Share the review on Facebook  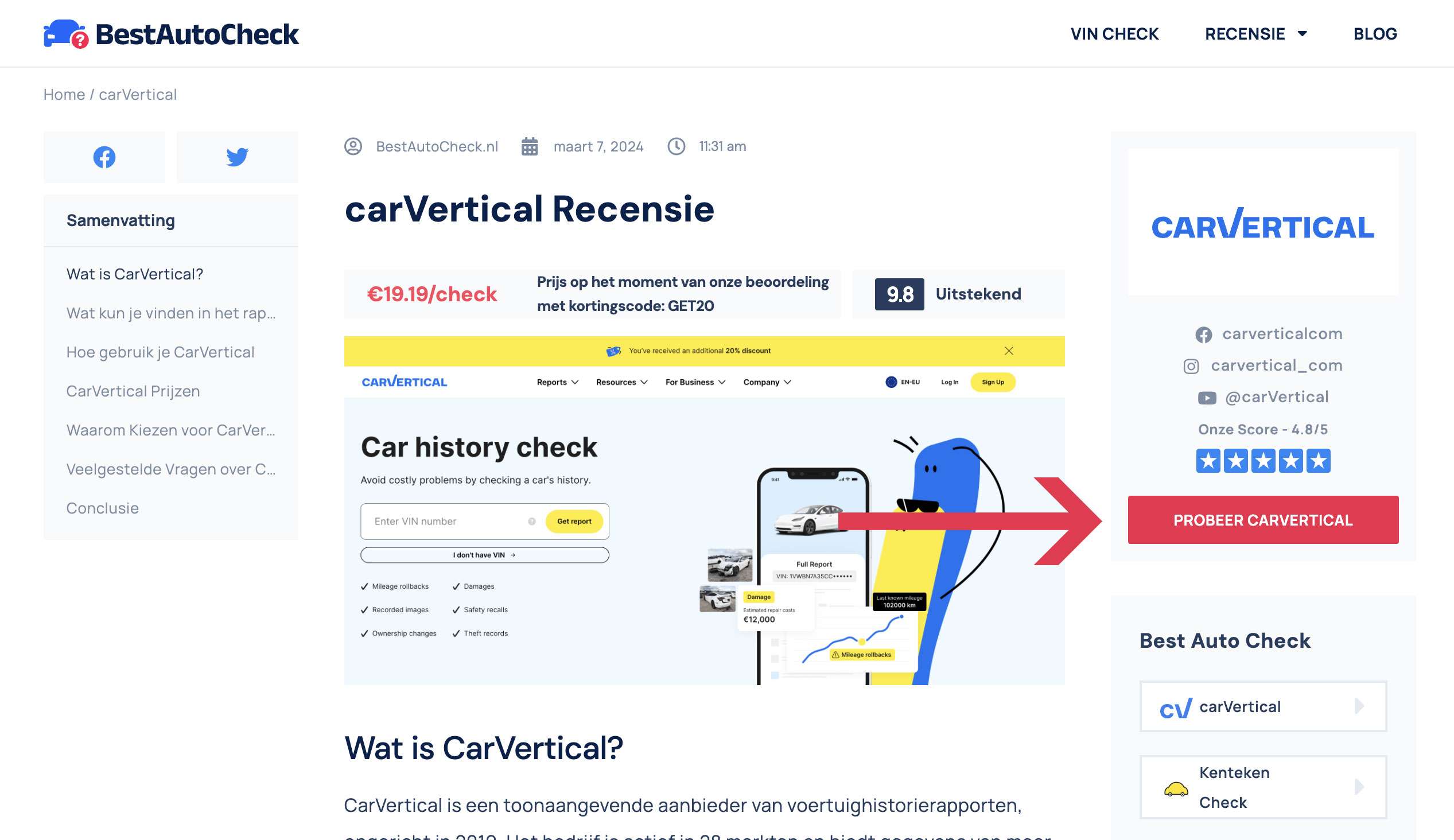pos(104,157)
